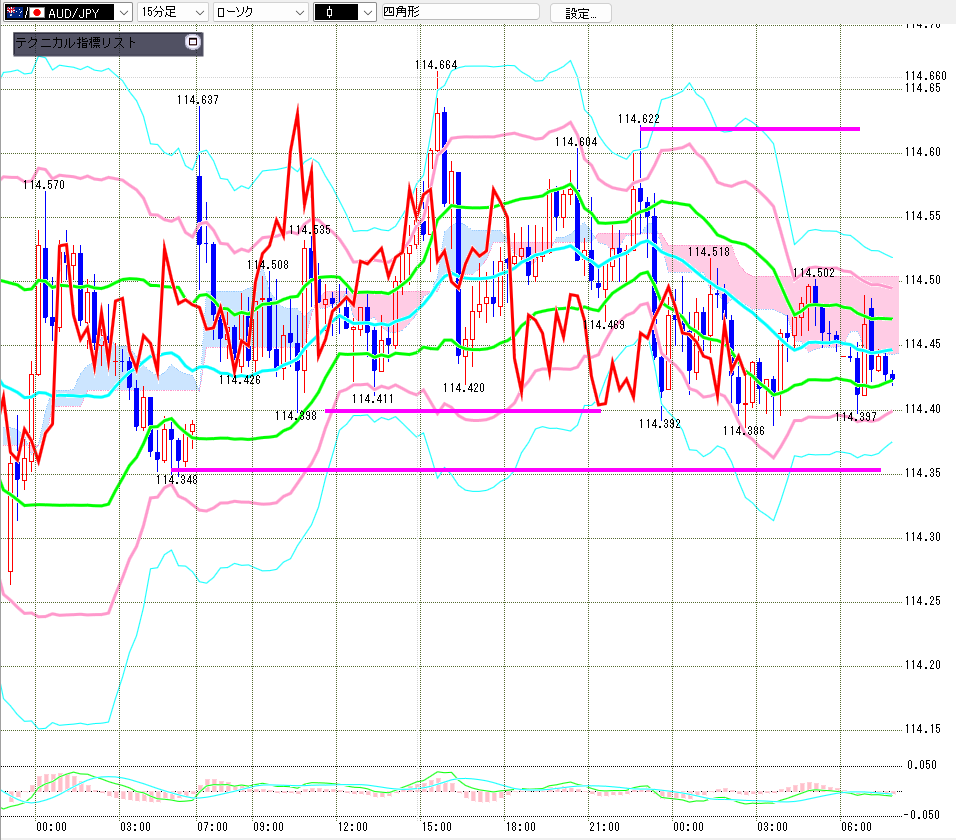The width and height of the screenshot is (956, 840).
Task: Click the 114.664 high price label
Action: 436,65
